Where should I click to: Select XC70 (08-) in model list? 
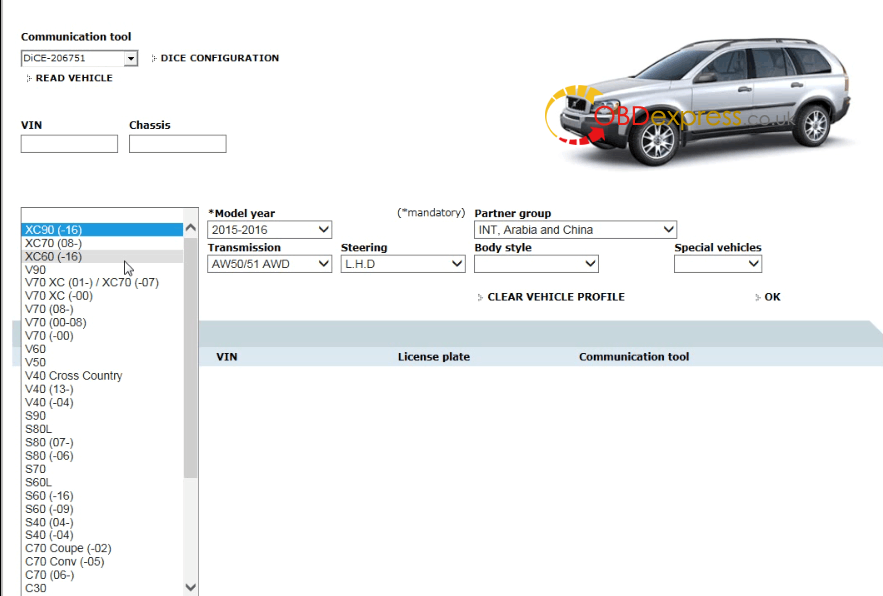point(102,243)
